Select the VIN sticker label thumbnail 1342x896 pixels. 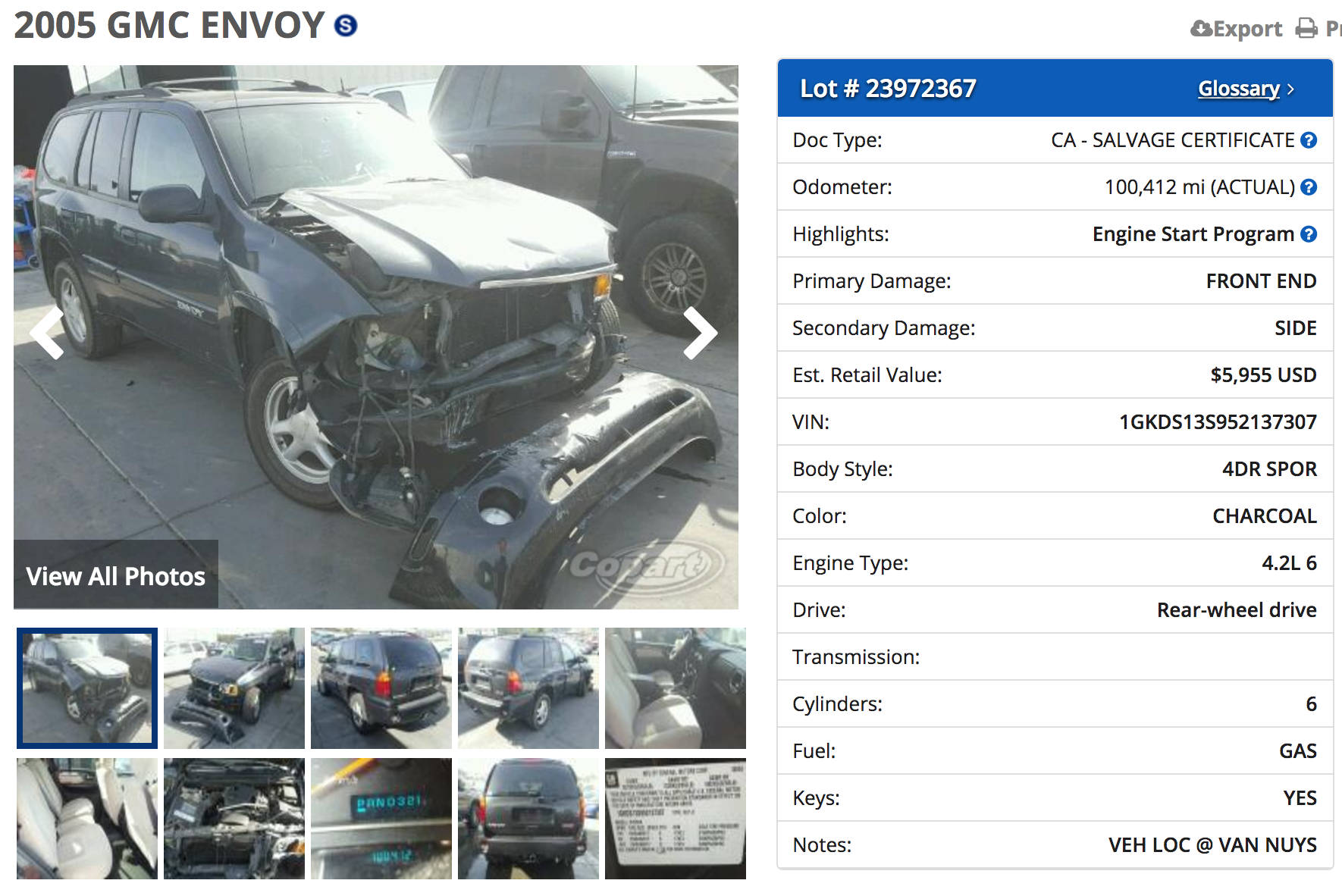tap(676, 819)
